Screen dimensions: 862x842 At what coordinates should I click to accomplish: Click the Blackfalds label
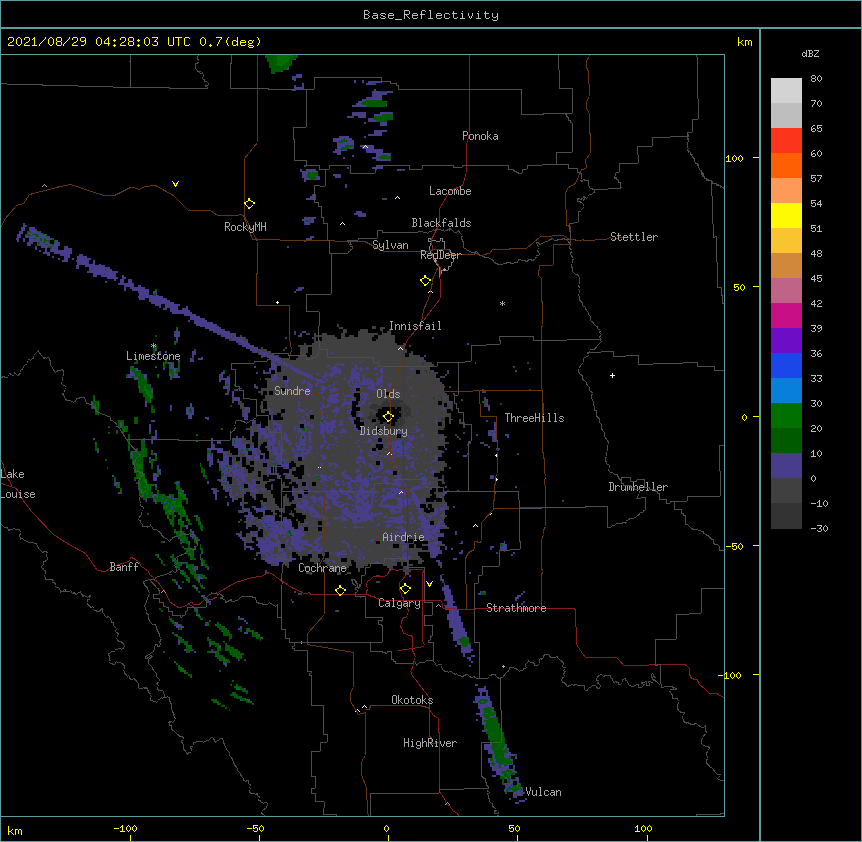[441, 223]
